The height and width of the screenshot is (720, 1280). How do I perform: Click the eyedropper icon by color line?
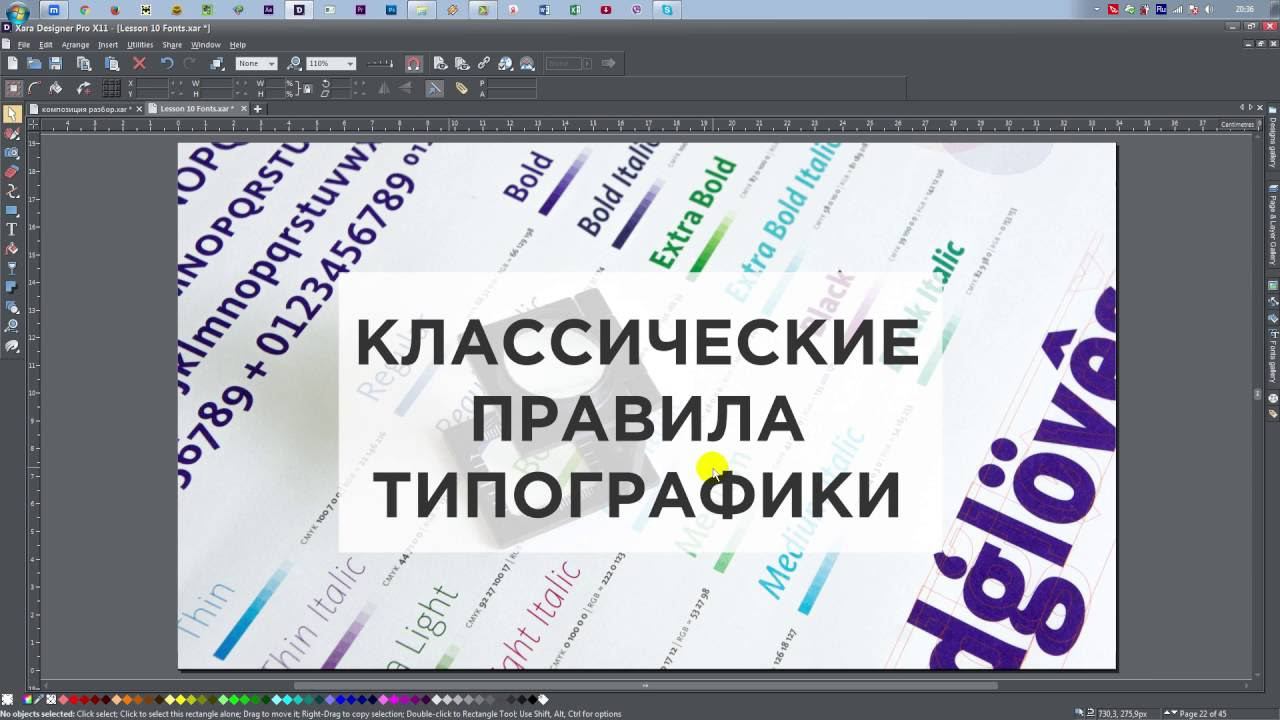38,699
